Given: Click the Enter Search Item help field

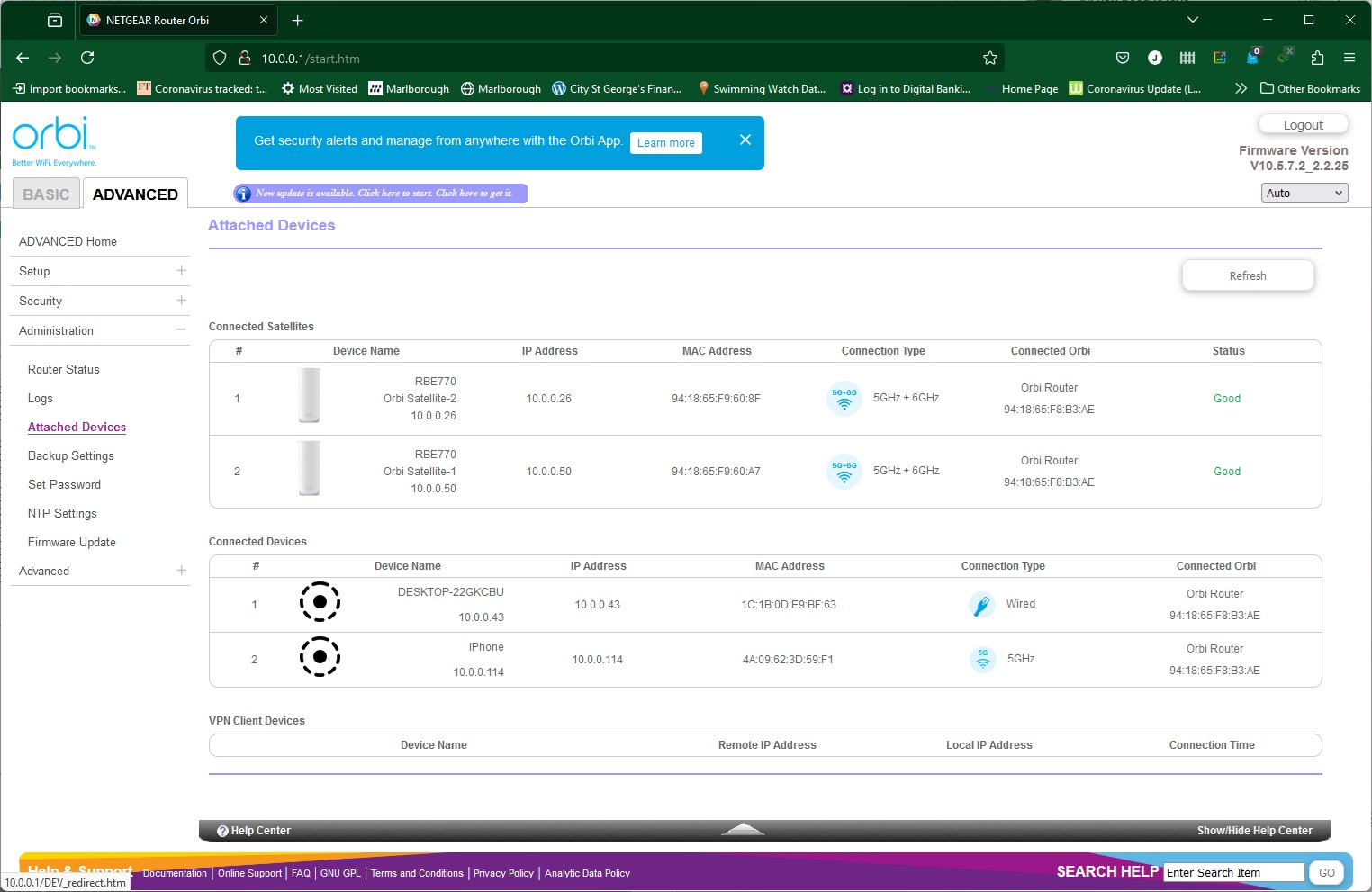Looking at the screenshot, I should tap(1232, 872).
